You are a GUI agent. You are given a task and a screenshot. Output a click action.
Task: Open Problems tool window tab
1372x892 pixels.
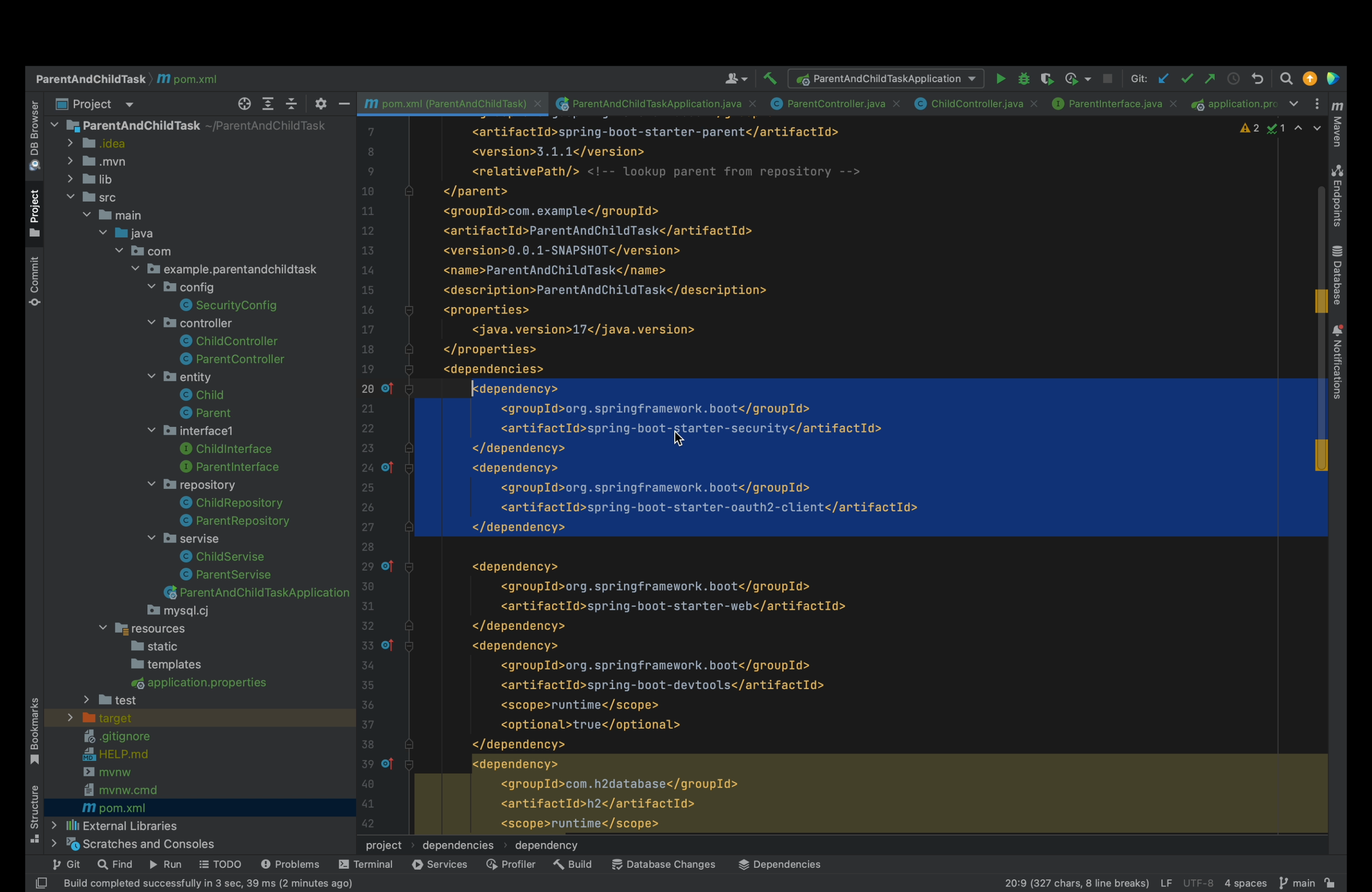[290, 864]
